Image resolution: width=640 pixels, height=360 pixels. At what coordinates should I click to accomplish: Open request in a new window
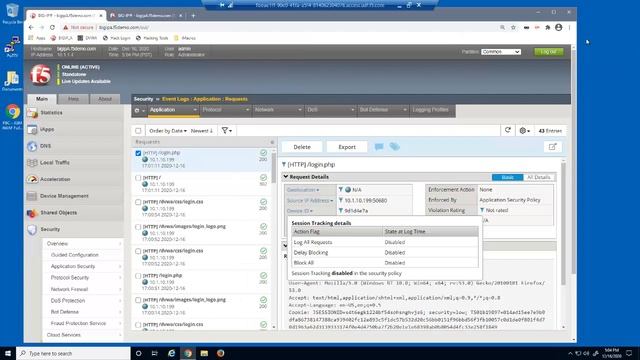pos(552,147)
